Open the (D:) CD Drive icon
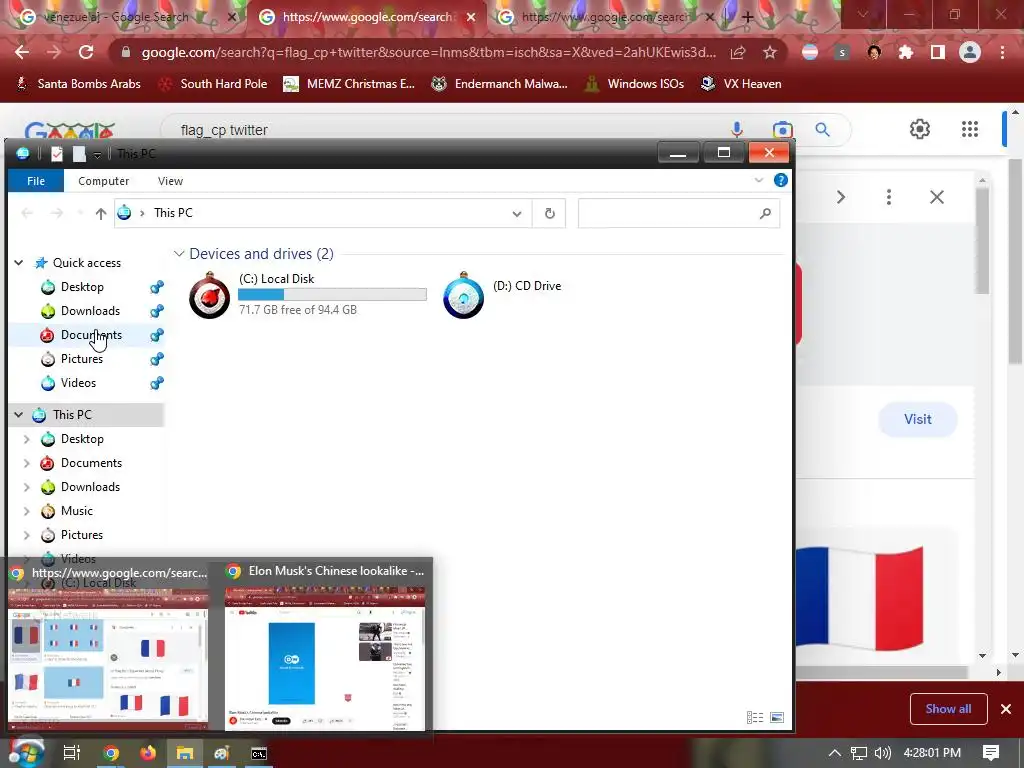The image size is (1024, 768). pyautogui.click(x=463, y=295)
